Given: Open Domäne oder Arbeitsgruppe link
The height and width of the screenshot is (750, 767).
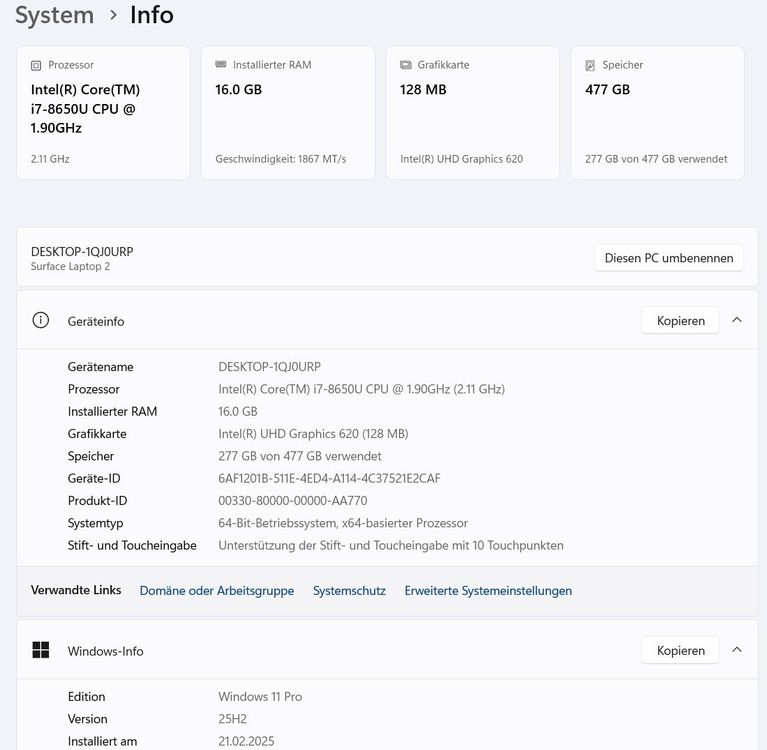Looking at the screenshot, I should pyautogui.click(x=217, y=591).
